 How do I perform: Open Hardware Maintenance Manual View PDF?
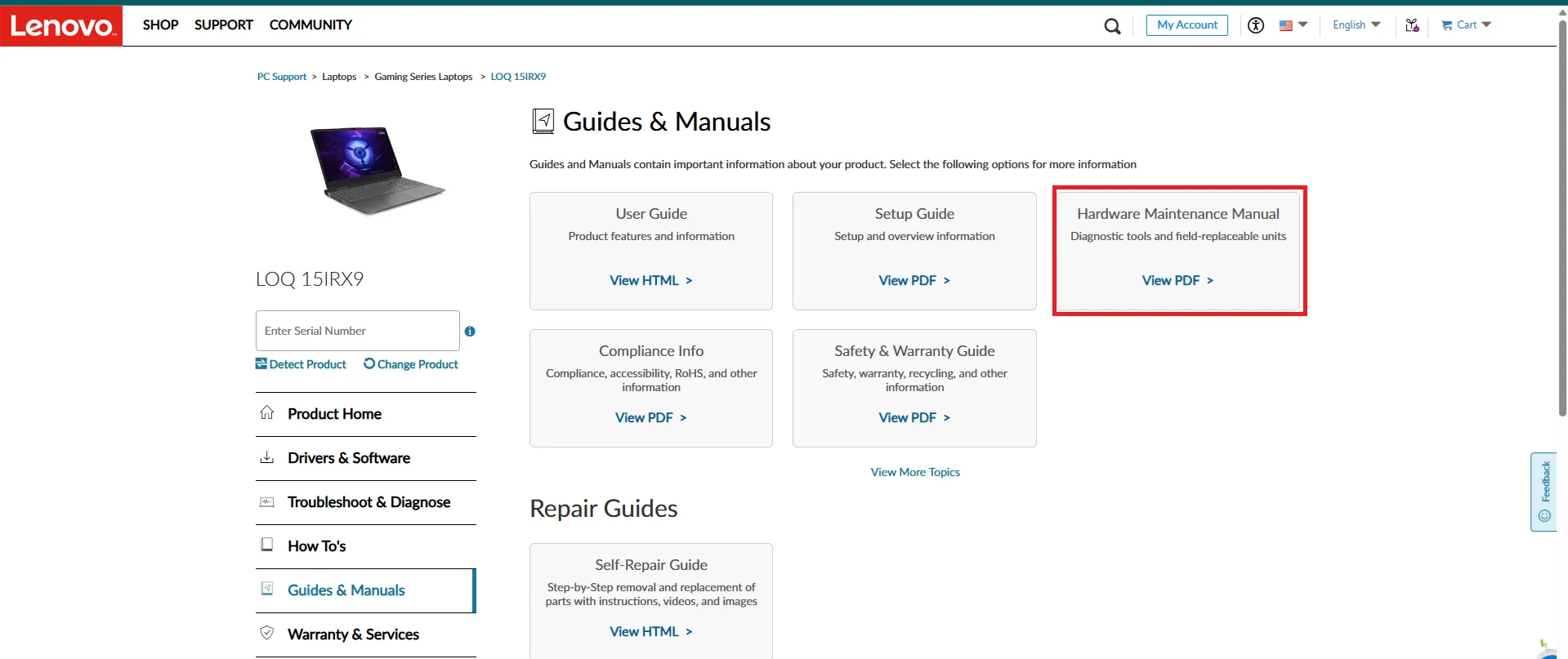[x=1177, y=280]
